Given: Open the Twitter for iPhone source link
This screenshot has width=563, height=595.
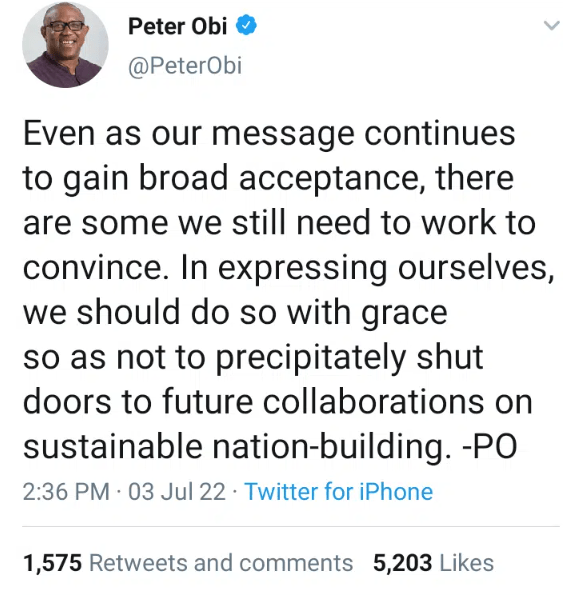Looking at the screenshot, I should (x=338, y=492).
